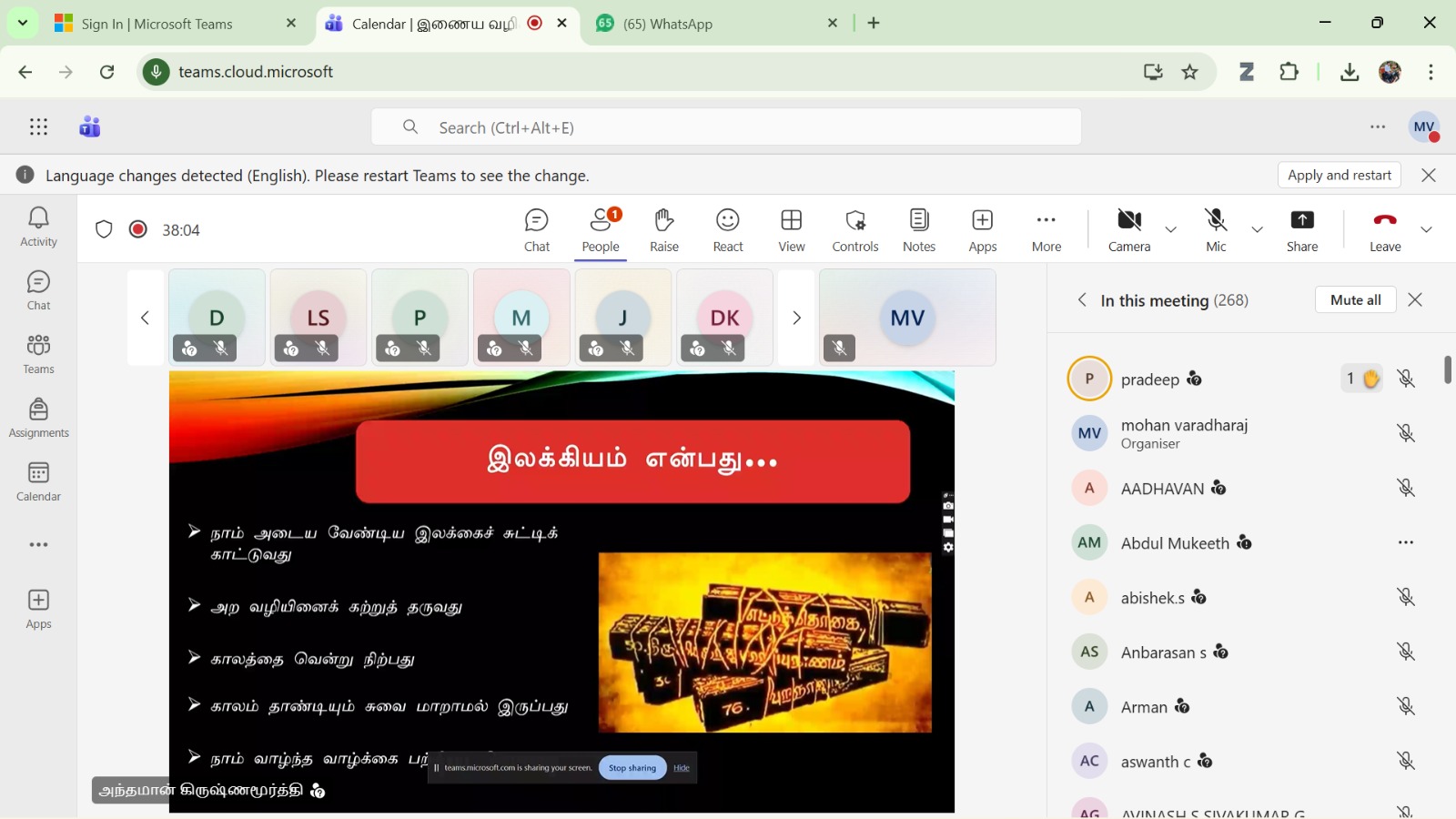Viewport: 1456px width, 819px height.
Task: Click the Teams search box
Action: [x=726, y=127]
